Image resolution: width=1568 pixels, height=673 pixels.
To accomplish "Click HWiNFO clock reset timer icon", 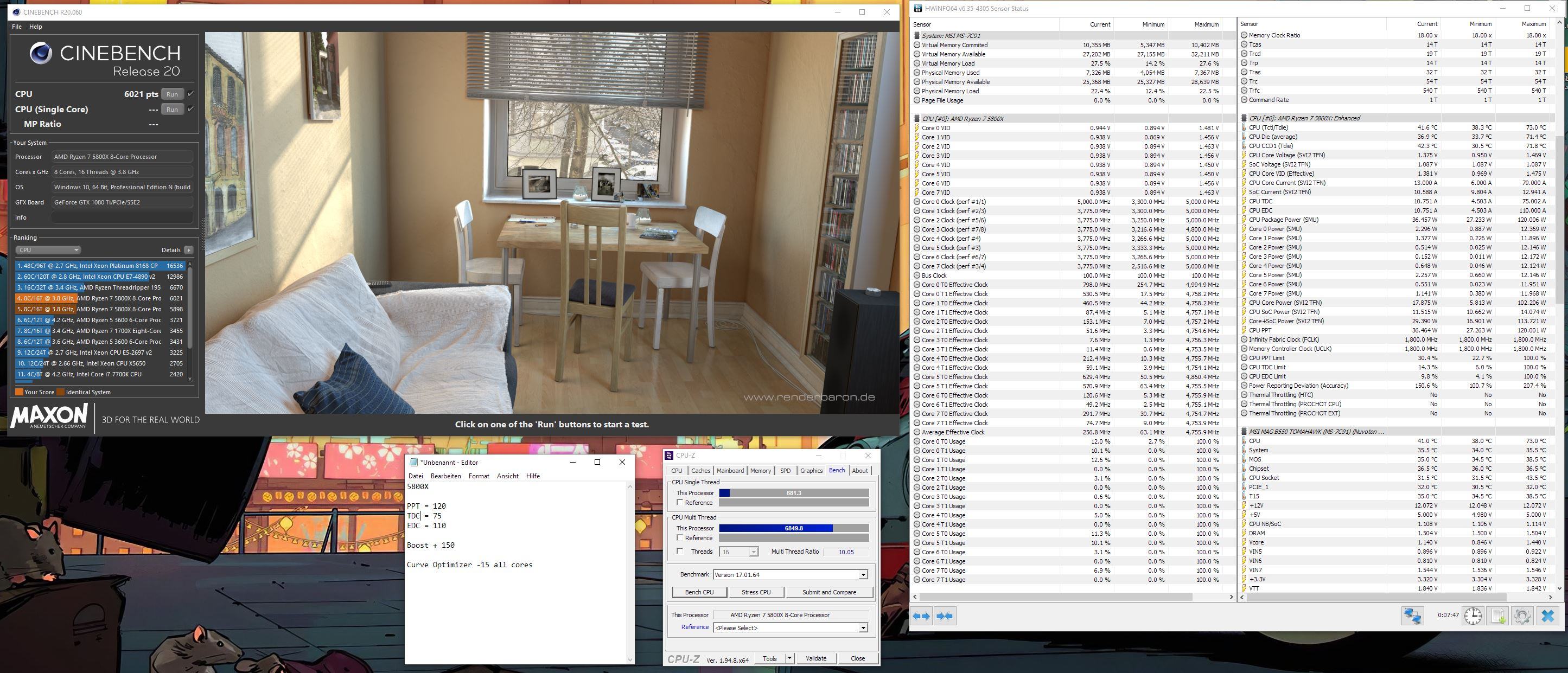I will [x=1473, y=615].
